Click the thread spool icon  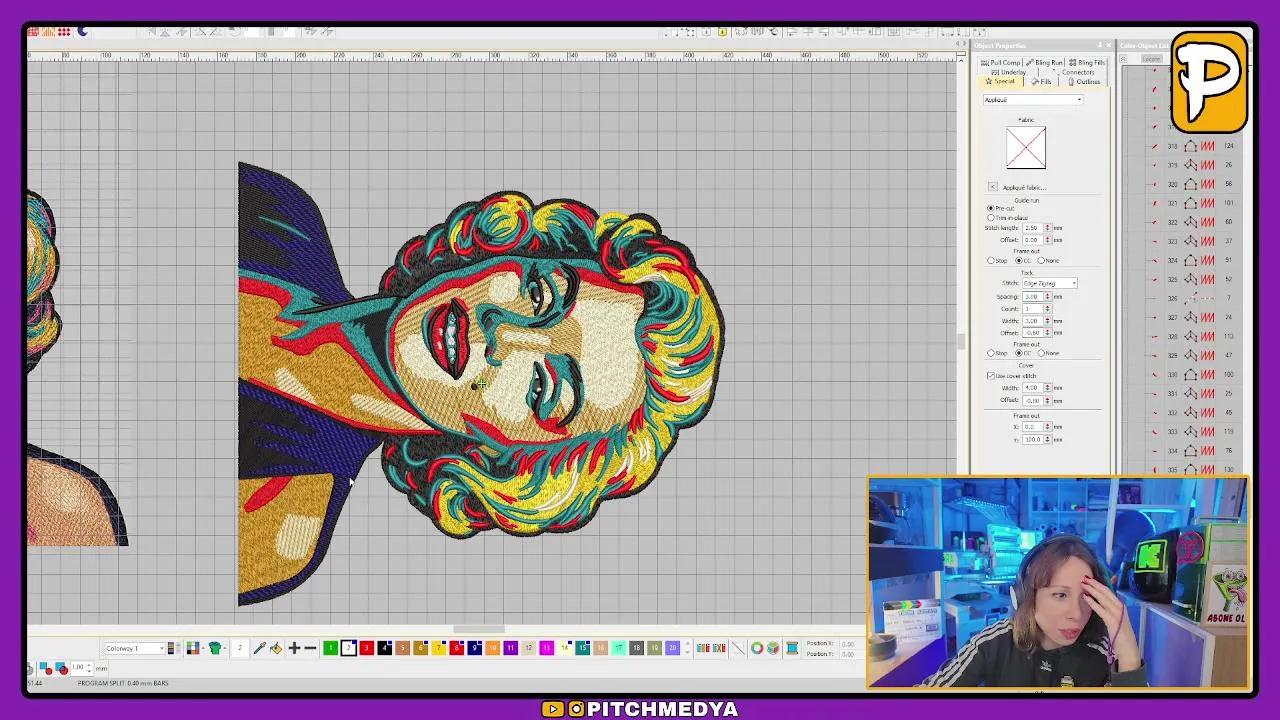click(792, 648)
